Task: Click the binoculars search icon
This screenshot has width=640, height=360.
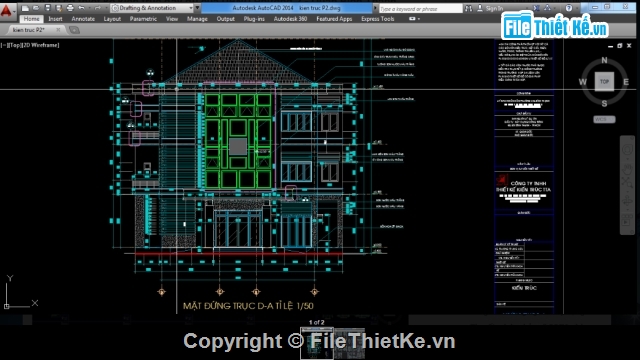Action: 469,8
